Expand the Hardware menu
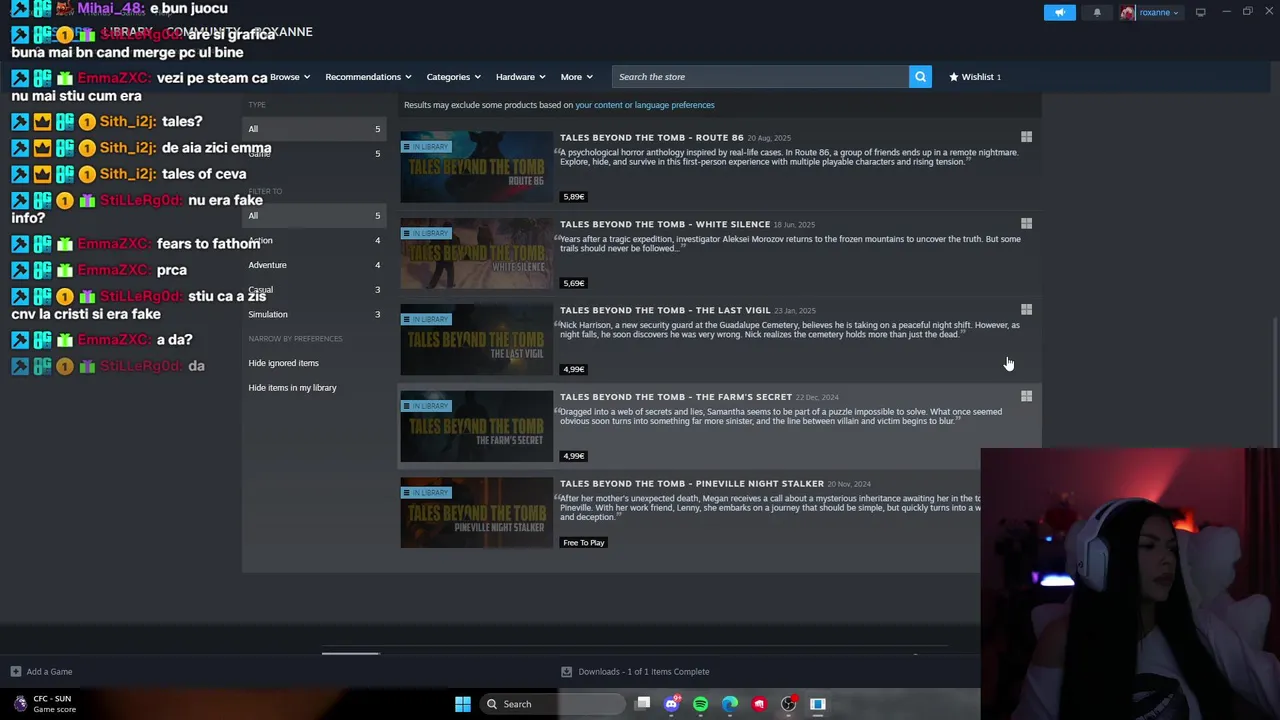The width and height of the screenshot is (1280, 720). pos(521,77)
